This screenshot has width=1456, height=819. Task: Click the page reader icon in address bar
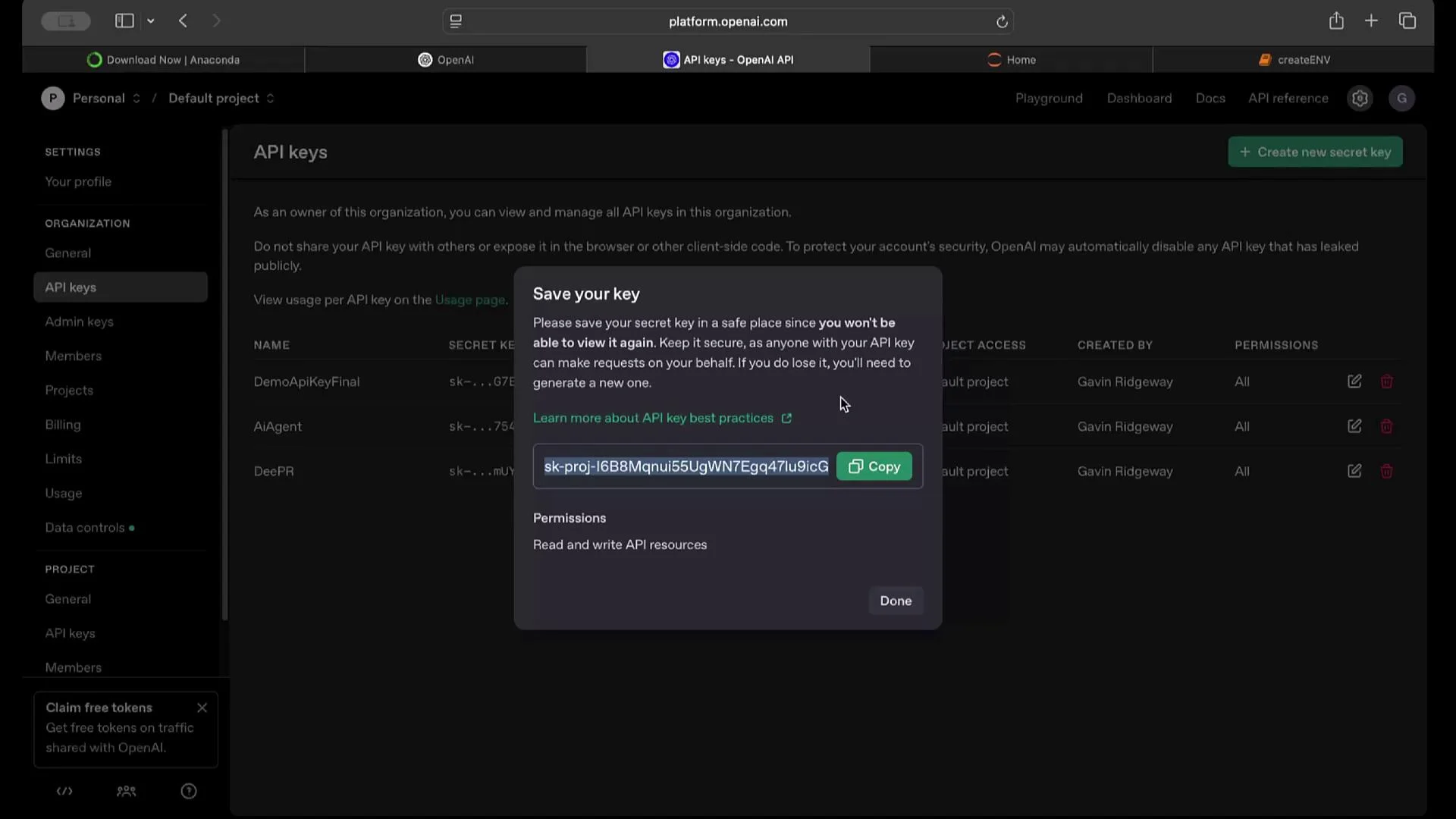tap(456, 22)
